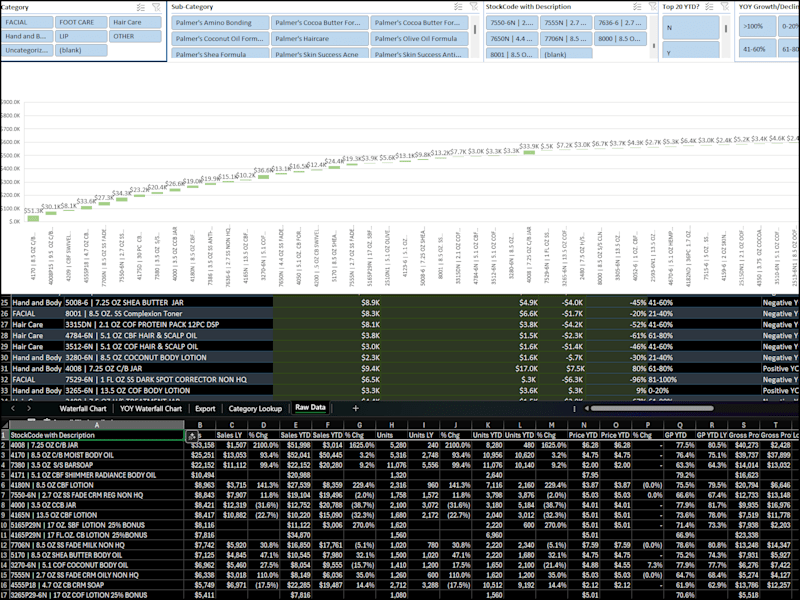Go to the previous sheet using the left arrow
800x600 pixels.
pos(13,408)
